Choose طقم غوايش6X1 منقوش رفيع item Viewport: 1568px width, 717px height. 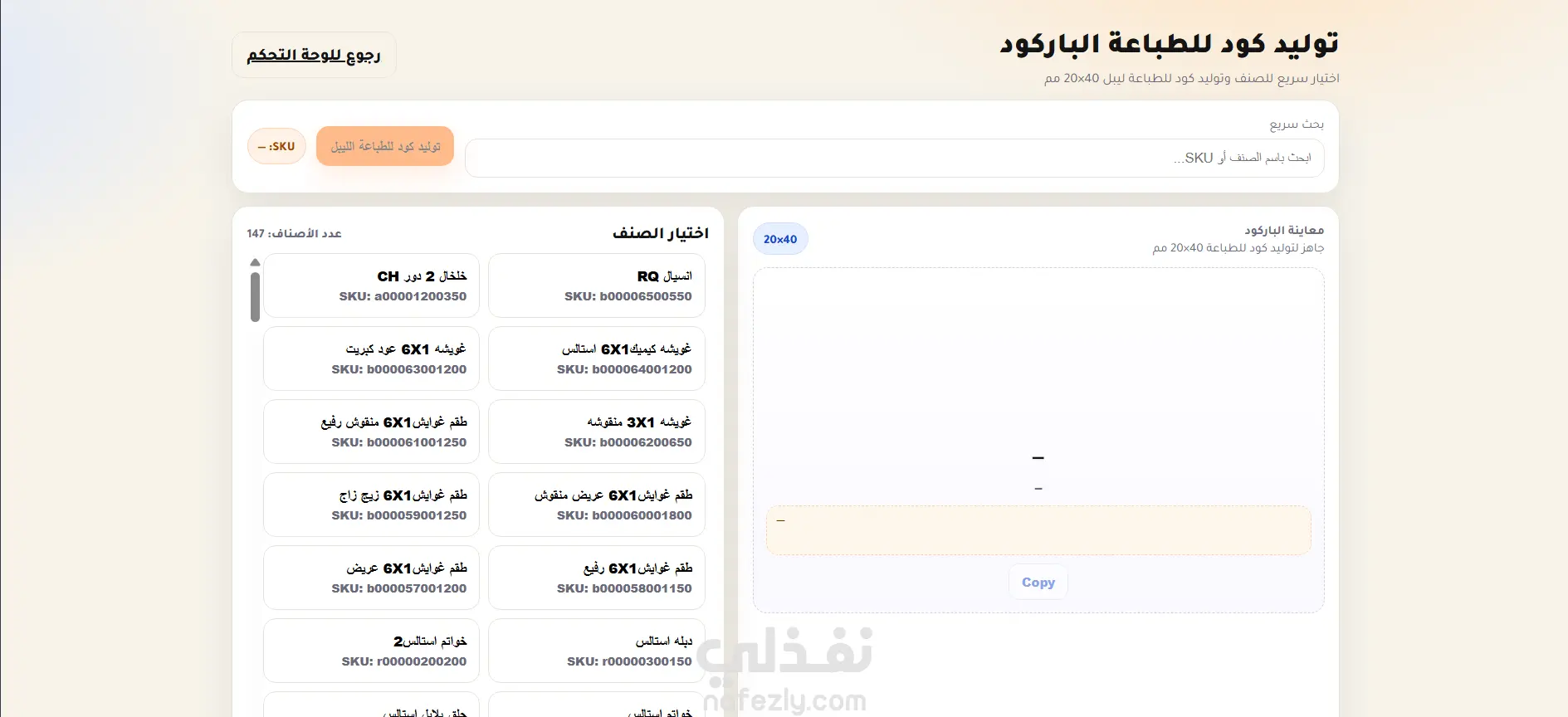point(371,432)
